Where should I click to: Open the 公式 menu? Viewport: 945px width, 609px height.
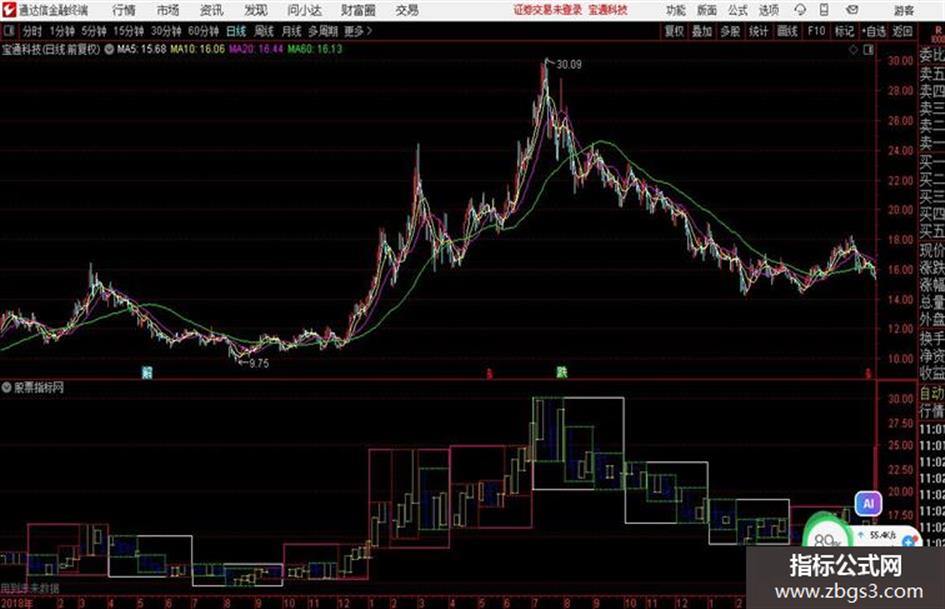[738, 10]
